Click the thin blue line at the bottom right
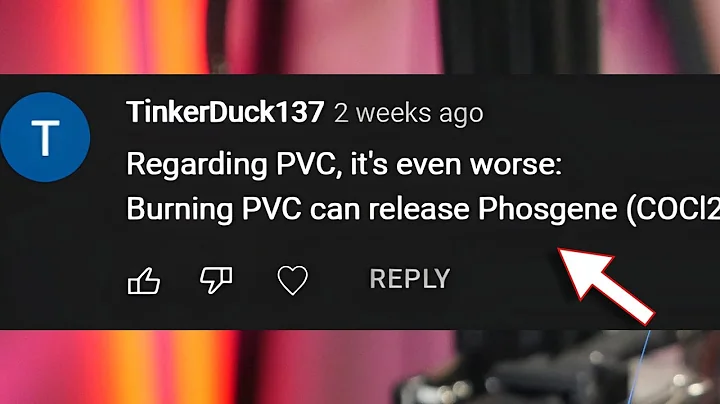This screenshot has height=404, width=720. (640, 367)
